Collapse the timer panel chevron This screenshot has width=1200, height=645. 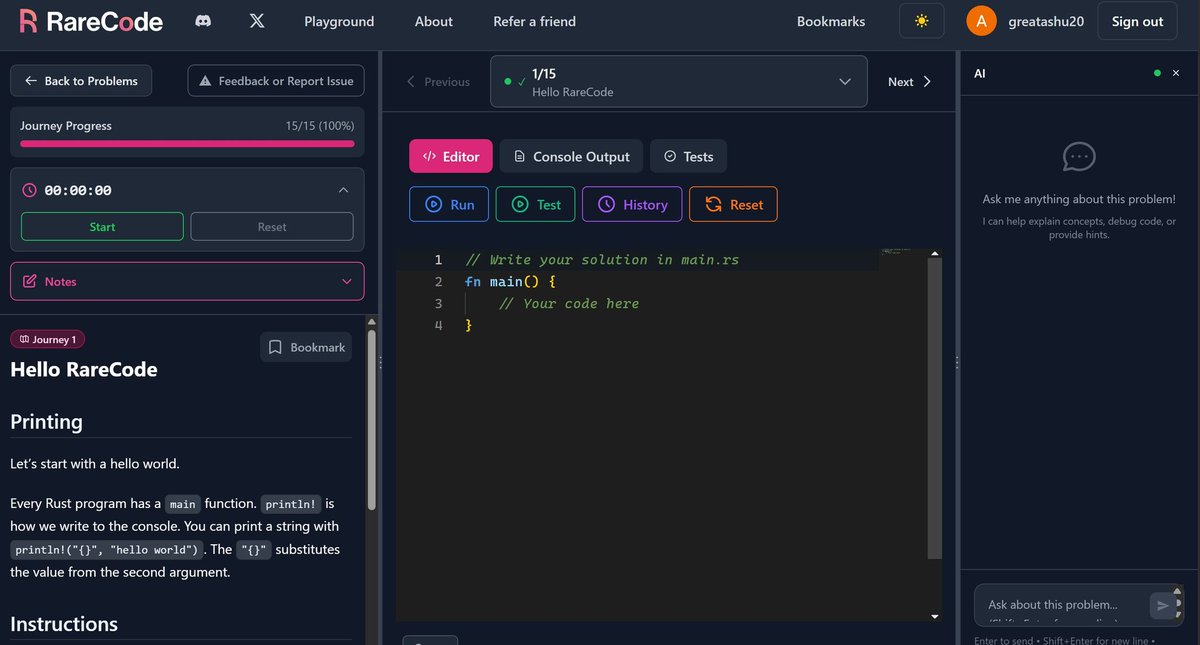tap(343, 190)
